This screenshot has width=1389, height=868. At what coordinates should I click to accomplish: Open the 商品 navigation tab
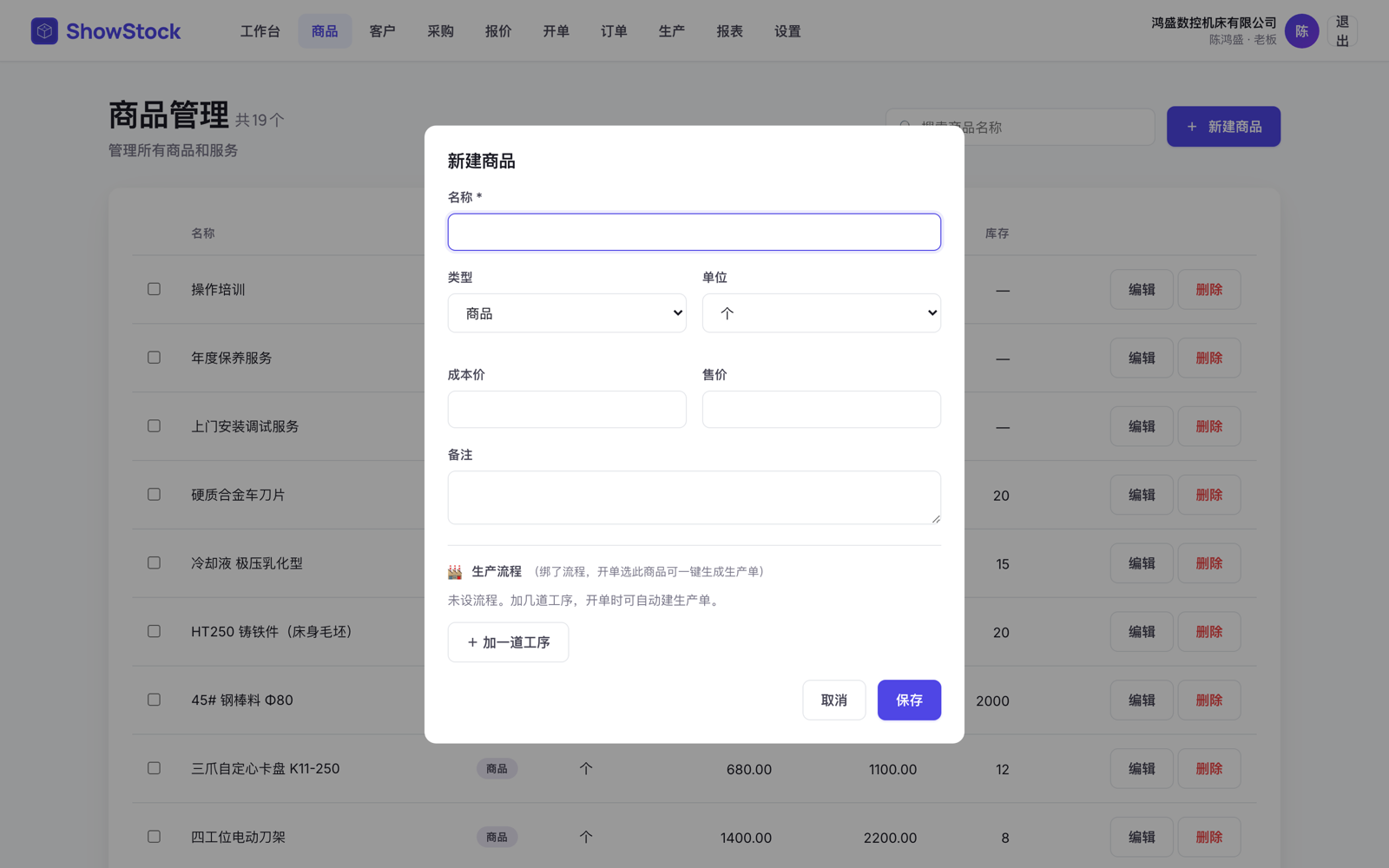[x=325, y=31]
